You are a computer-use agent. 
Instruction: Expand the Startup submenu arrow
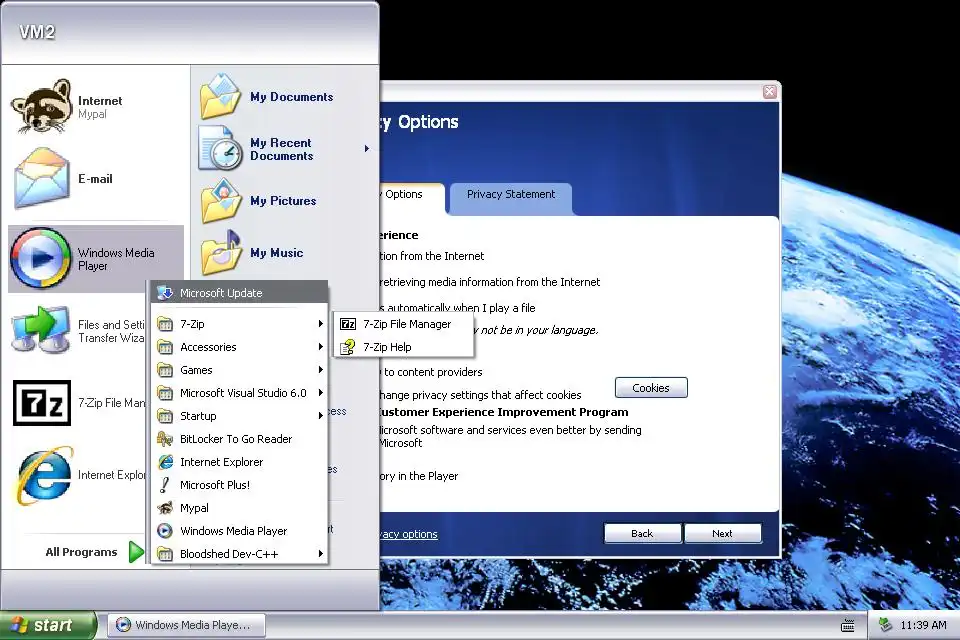(x=320, y=416)
